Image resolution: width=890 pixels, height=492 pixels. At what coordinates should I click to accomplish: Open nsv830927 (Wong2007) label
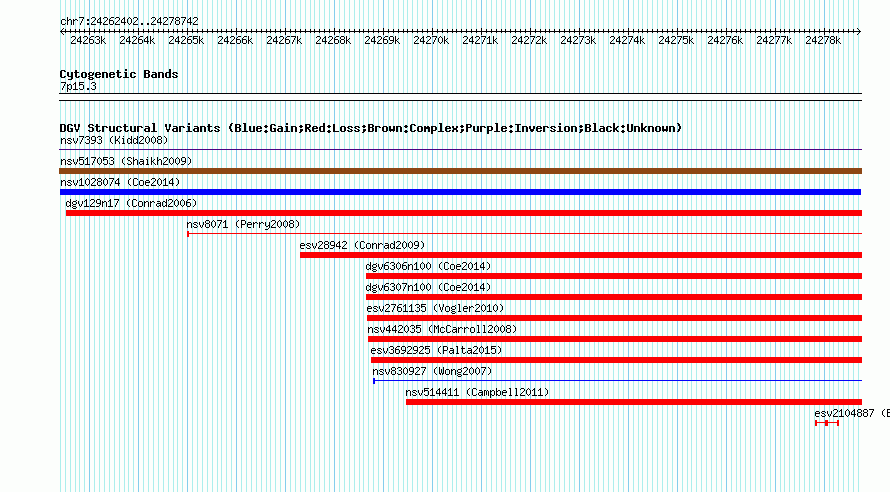[x=433, y=371]
